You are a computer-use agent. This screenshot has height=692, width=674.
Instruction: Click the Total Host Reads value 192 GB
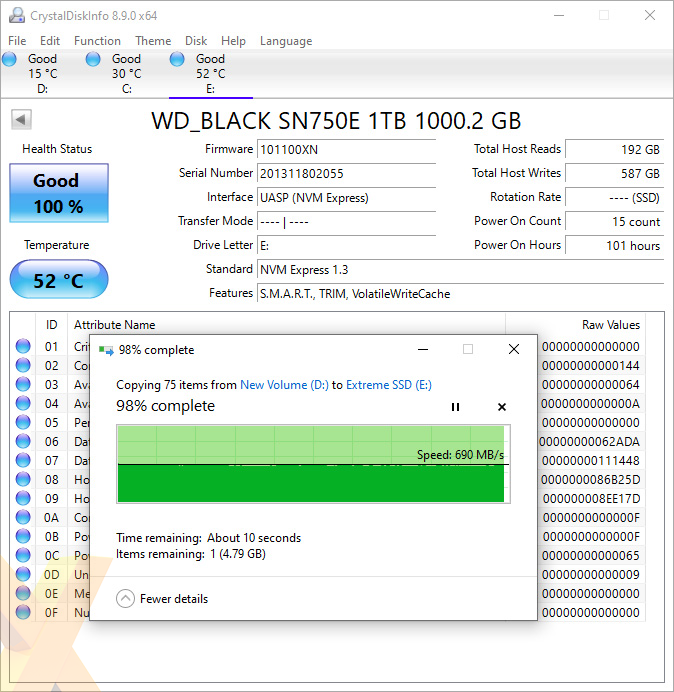pyautogui.click(x=614, y=150)
